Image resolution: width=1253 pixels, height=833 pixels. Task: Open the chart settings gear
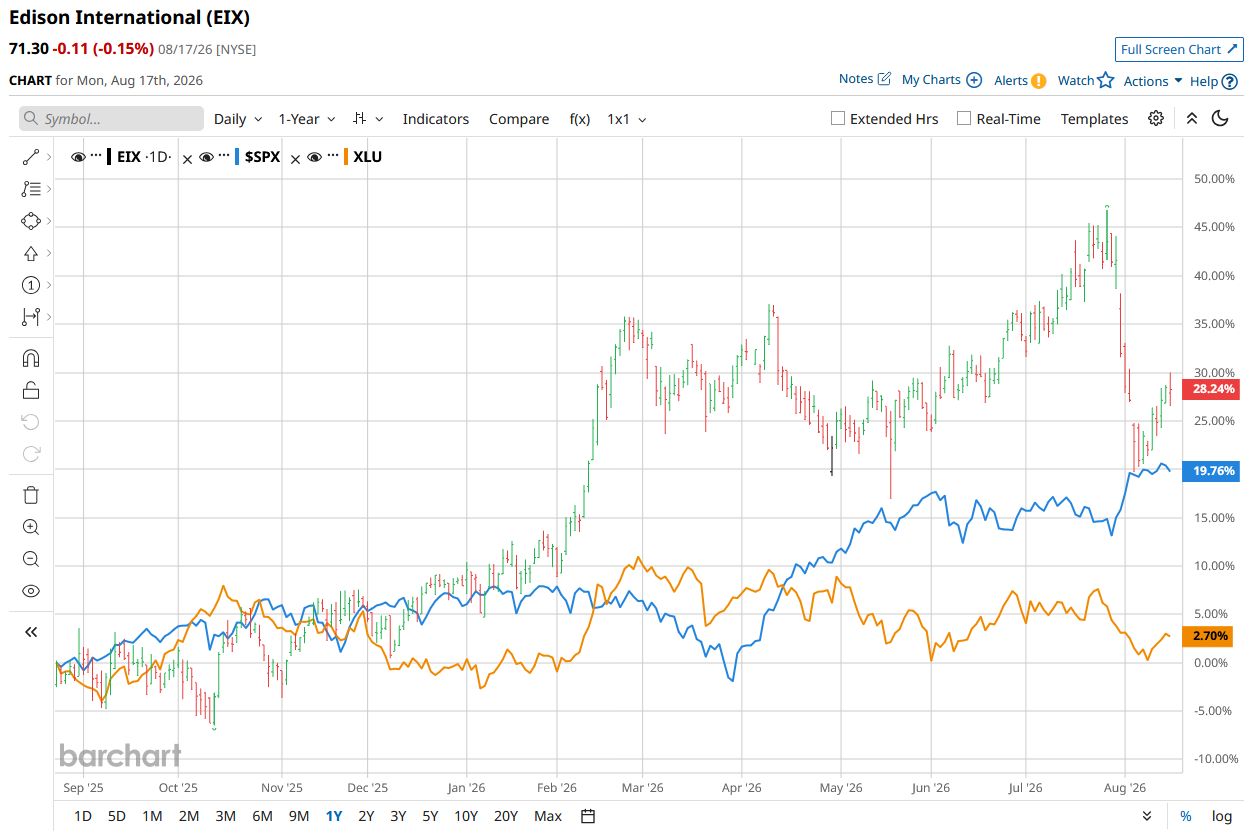coord(1156,118)
